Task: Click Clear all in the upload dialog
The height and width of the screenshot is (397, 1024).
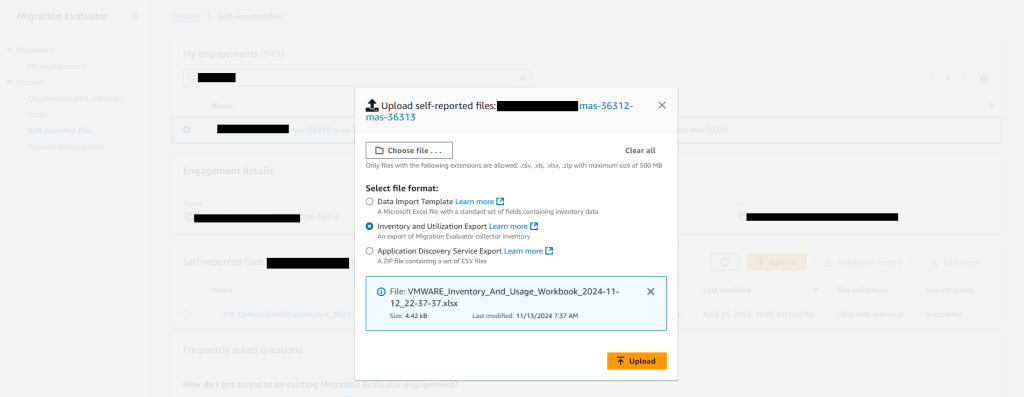Action: [640, 150]
